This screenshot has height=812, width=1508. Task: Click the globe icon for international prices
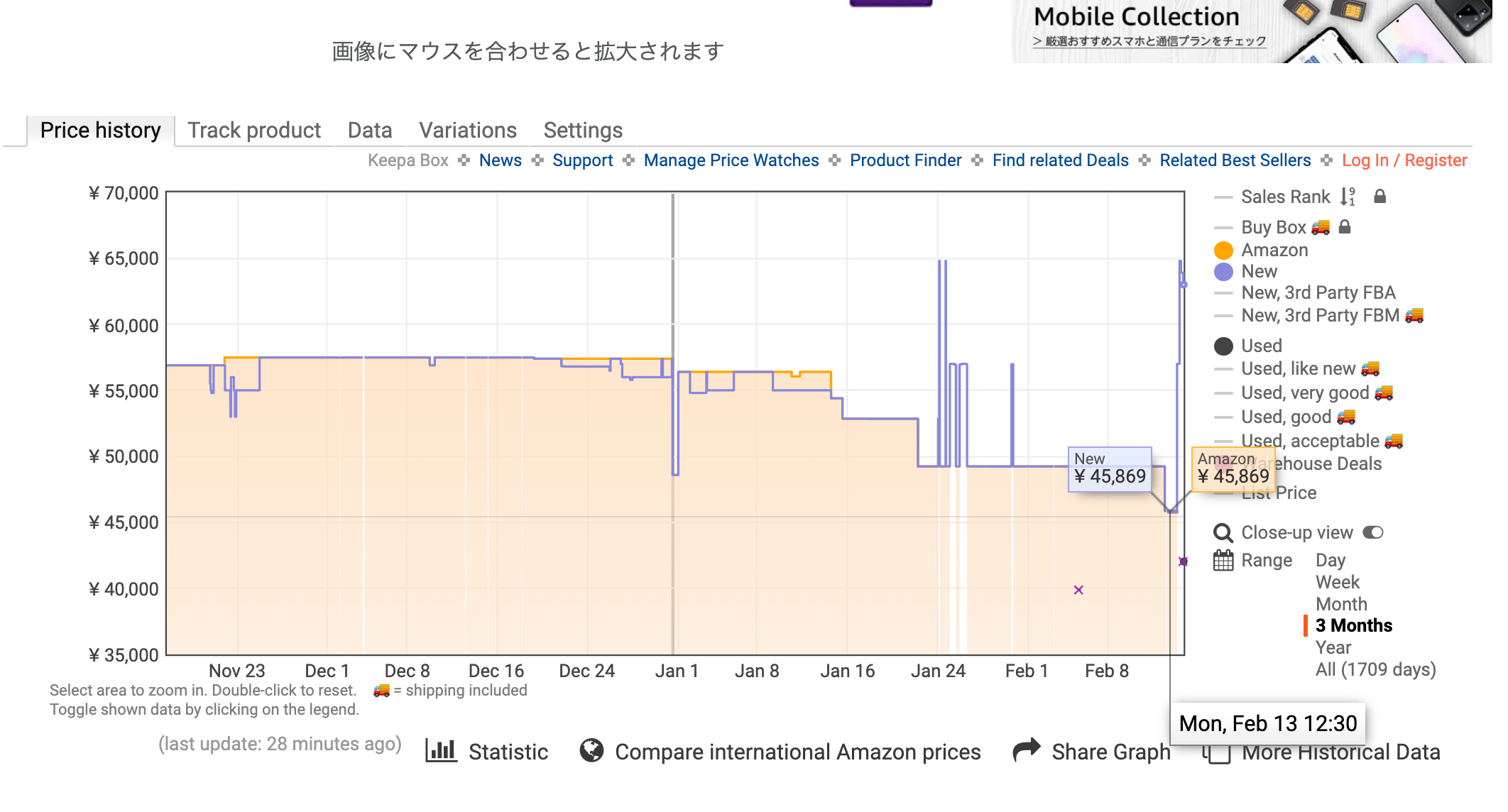pos(591,751)
